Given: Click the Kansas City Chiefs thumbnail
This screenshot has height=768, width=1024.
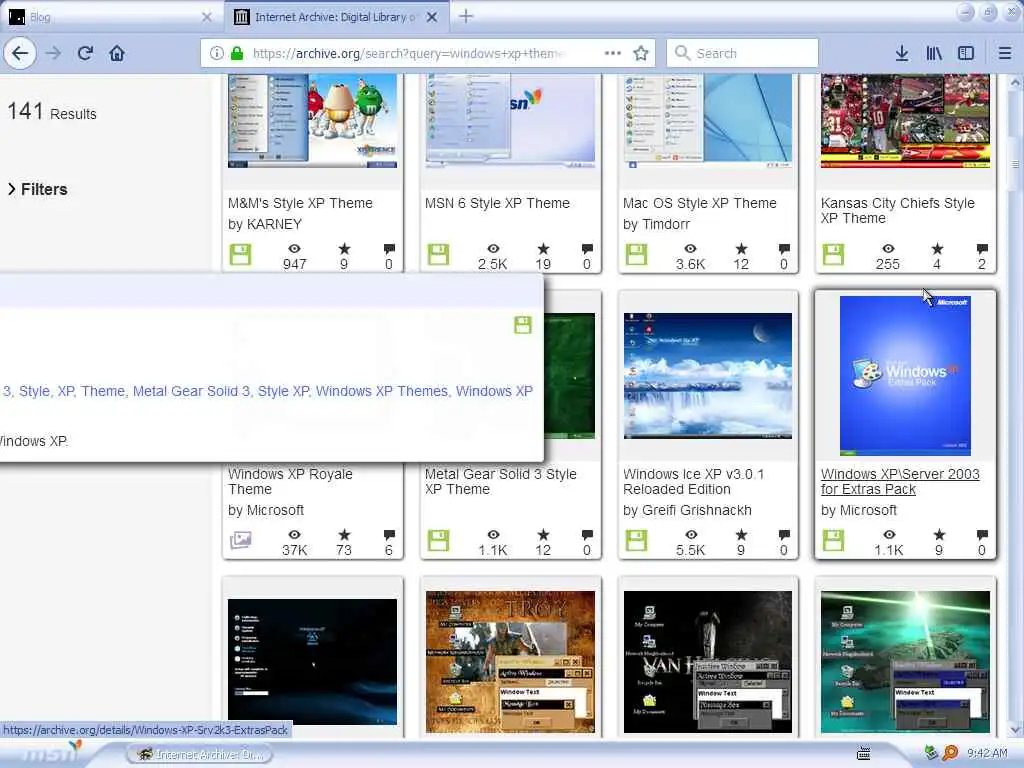Looking at the screenshot, I should tap(905, 121).
